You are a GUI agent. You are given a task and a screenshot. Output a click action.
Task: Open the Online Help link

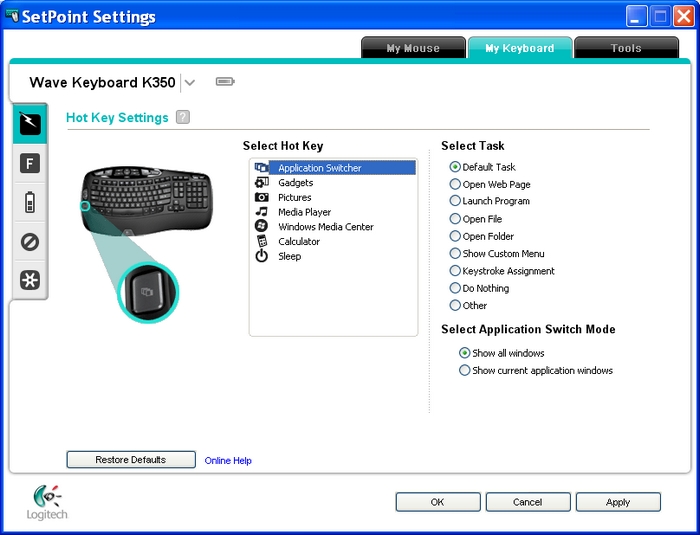(228, 460)
